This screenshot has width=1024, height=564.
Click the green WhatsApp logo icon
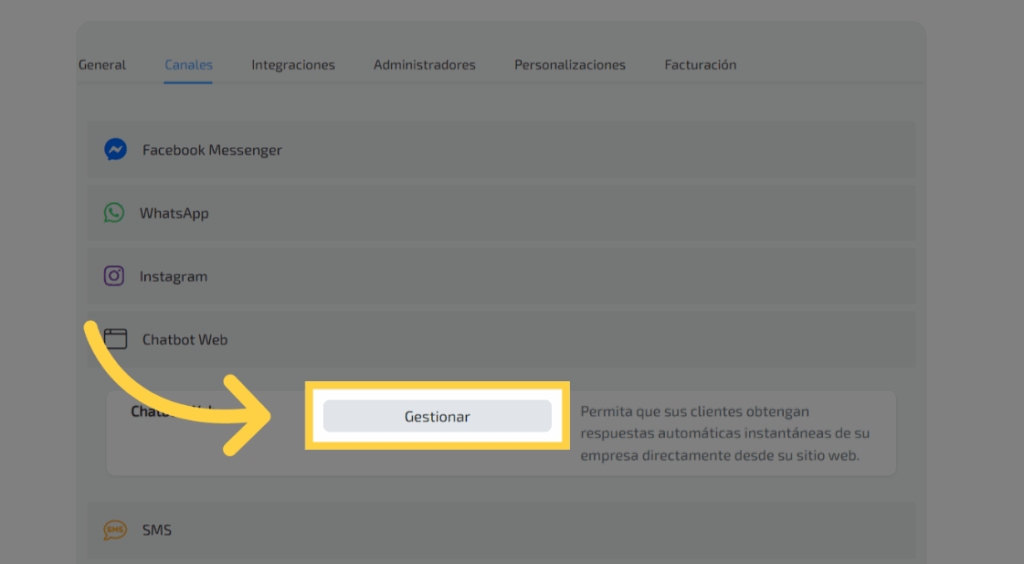(114, 213)
